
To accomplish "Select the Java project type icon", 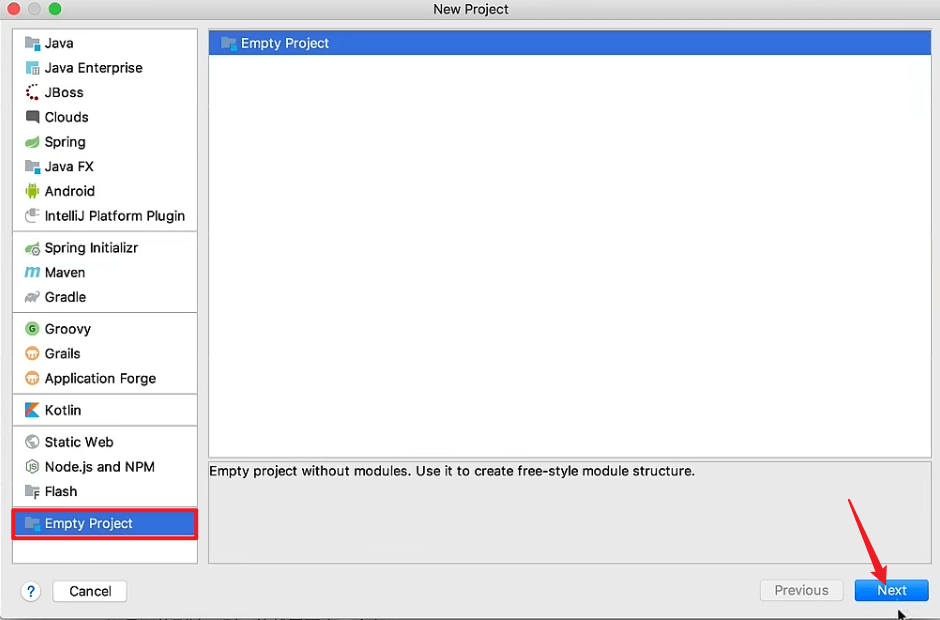I will coord(32,43).
